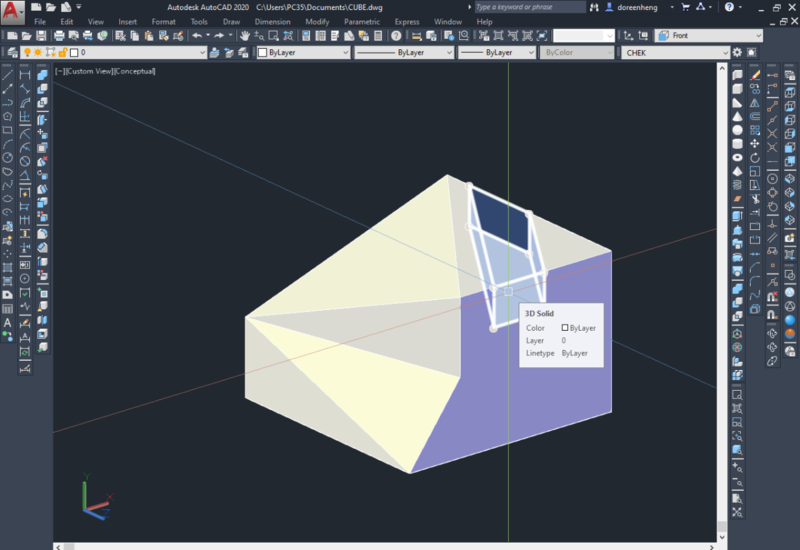Expand the Front view dropdown
This screenshot has width=800, height=550.
click(757, 36)
